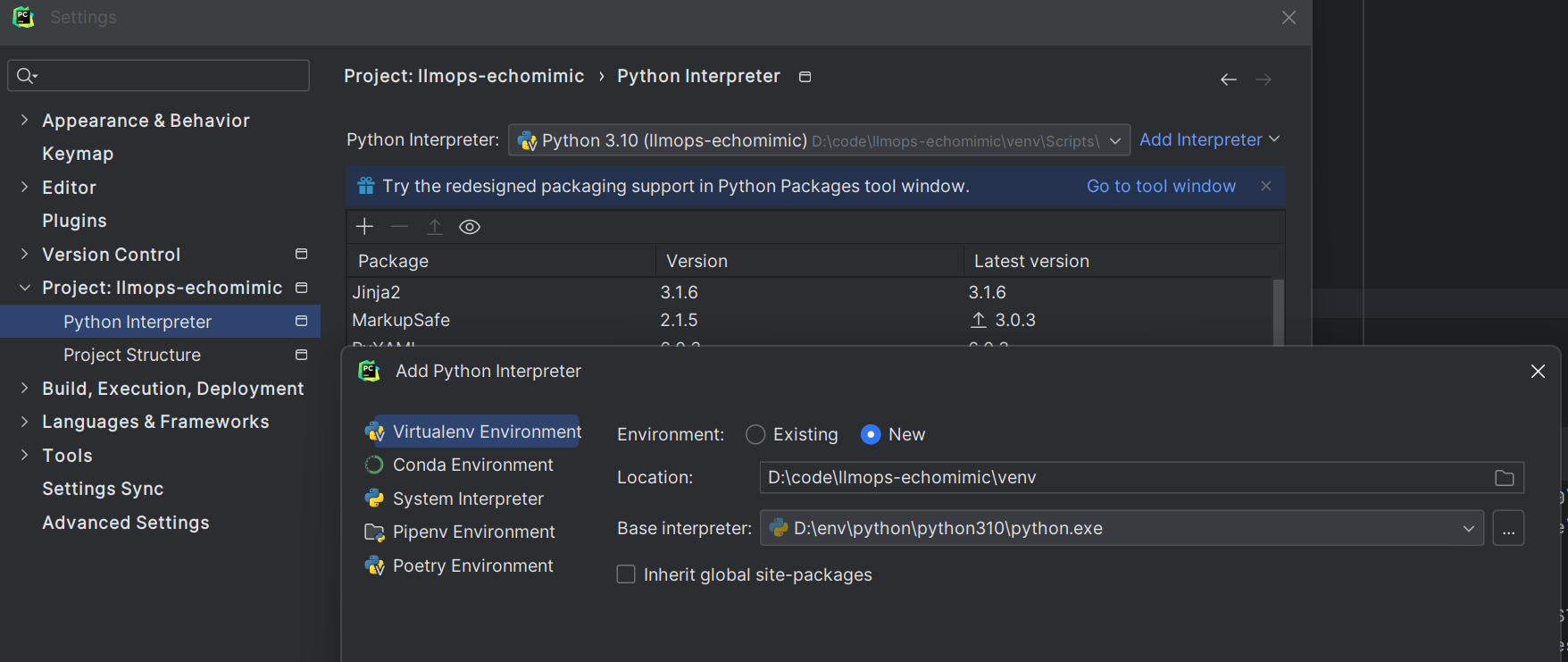Screen dimensions: 1568x662
Task: Click the search icon in settings search
Action: pos(26,76)
